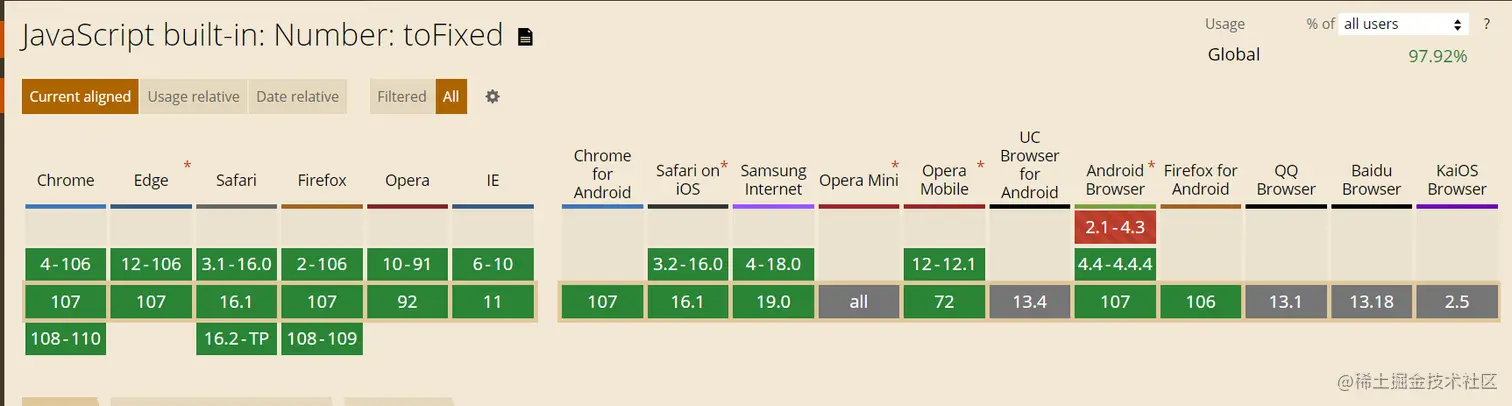Switch to Usage relative view
The image size is (1512, 406).
pyautogui.click(x=193, y=97)
